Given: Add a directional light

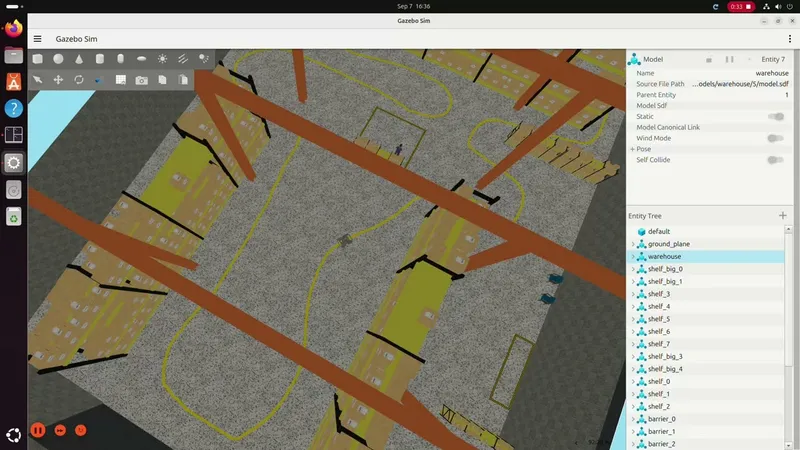Looking at the screenshot, I should [183, 59].
